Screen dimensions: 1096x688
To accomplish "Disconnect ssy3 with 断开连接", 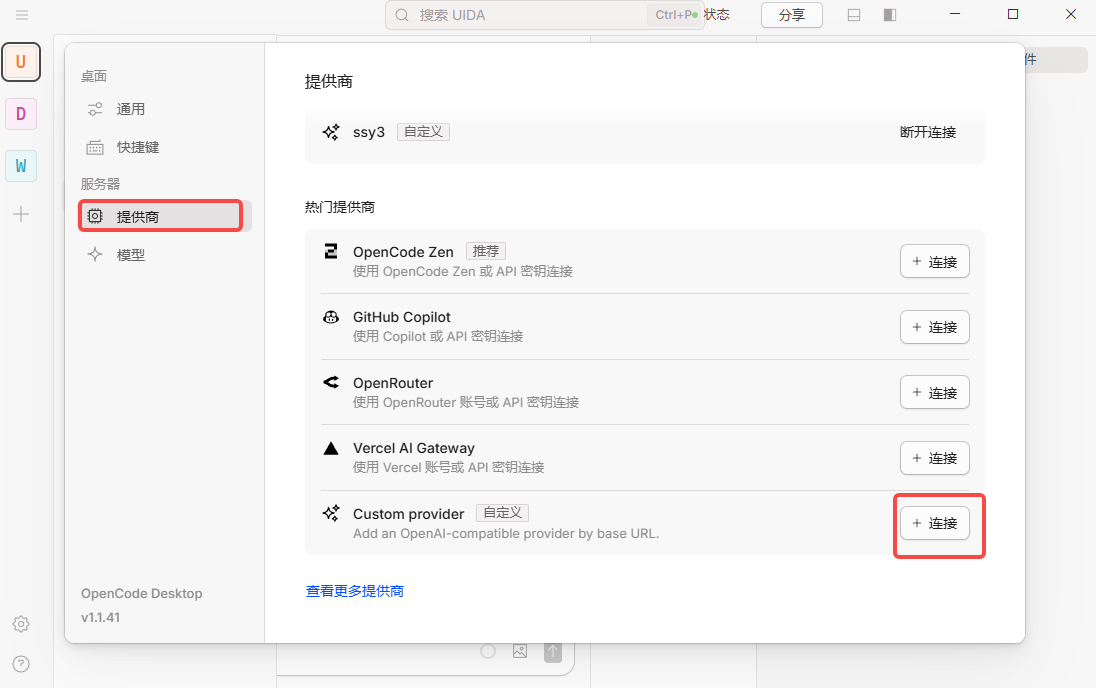I will [928, 132].
